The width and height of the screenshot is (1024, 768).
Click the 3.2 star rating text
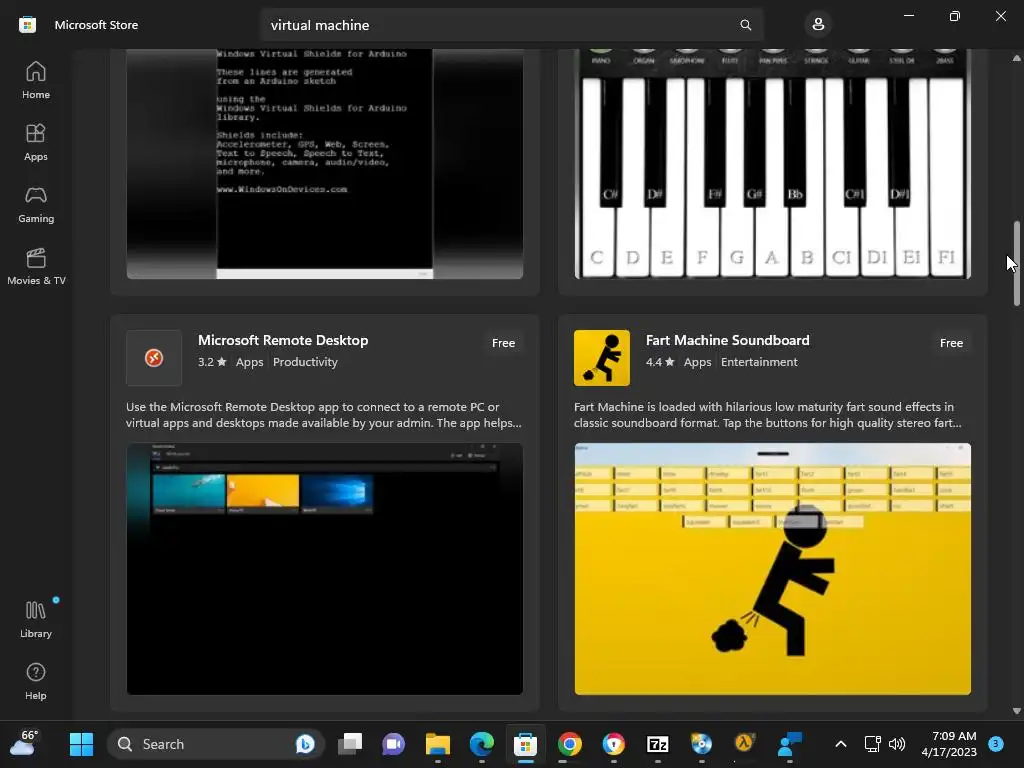pyautogui.click(x=212, y=362)
